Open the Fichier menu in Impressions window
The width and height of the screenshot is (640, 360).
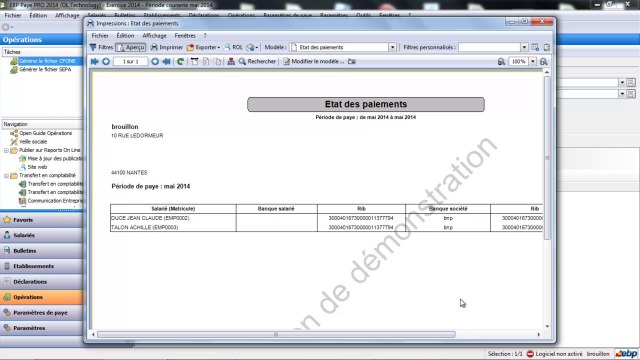[100, 36]
